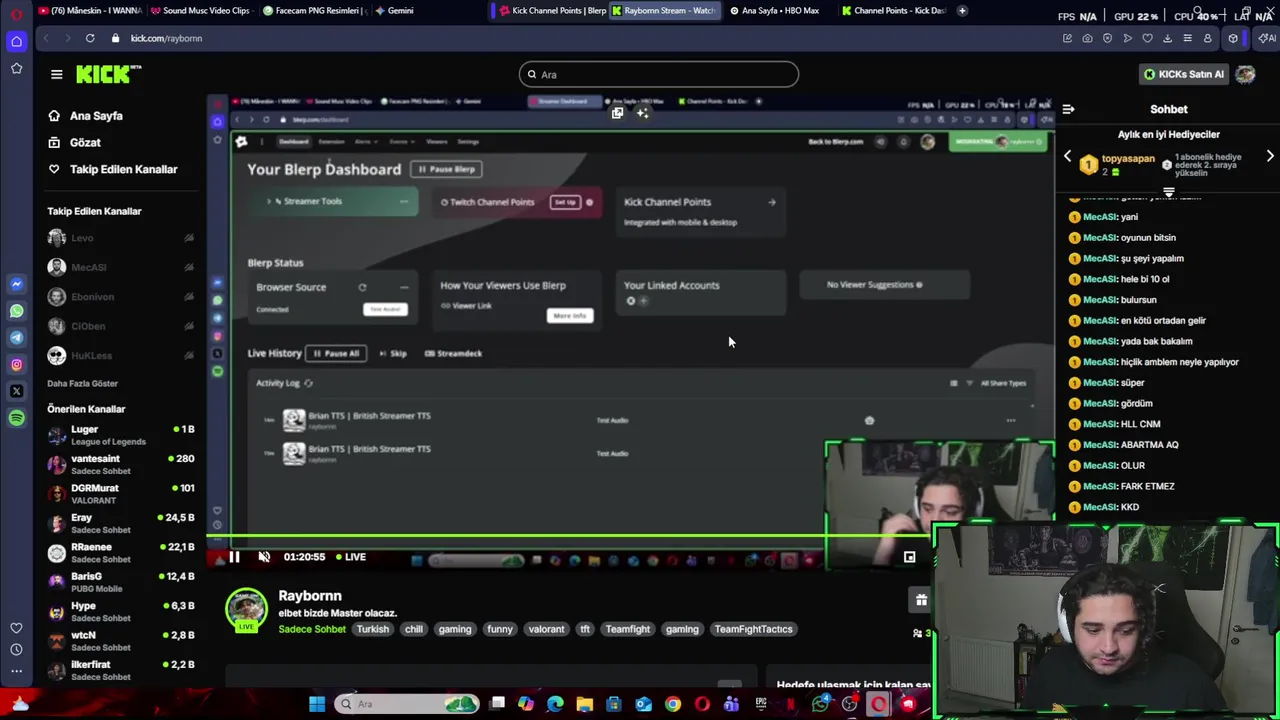
Task: Open the new tab plus button
Action: pyautogui.click(x=962, y=11)
